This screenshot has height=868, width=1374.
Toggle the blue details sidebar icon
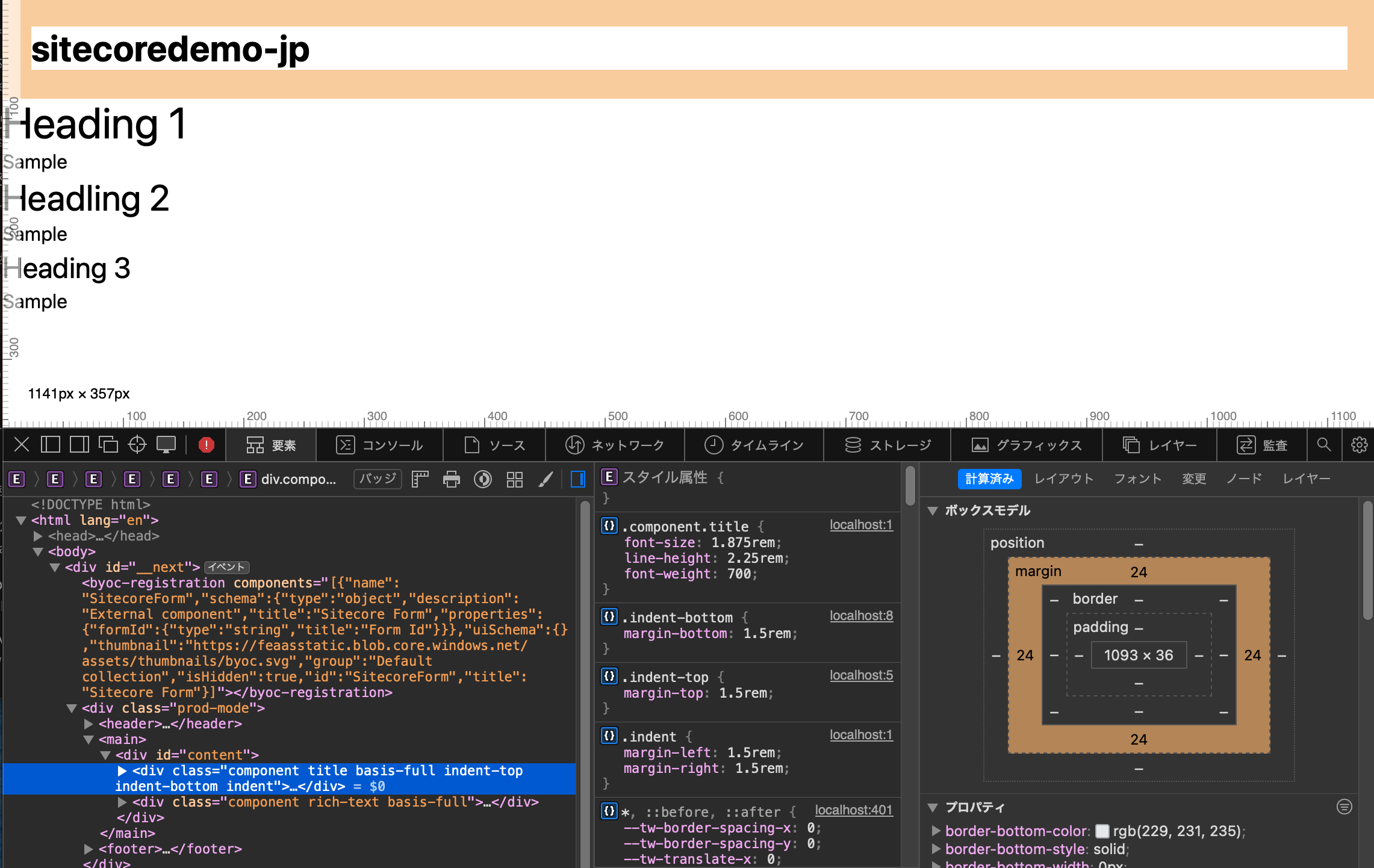(x=577, y=479)
